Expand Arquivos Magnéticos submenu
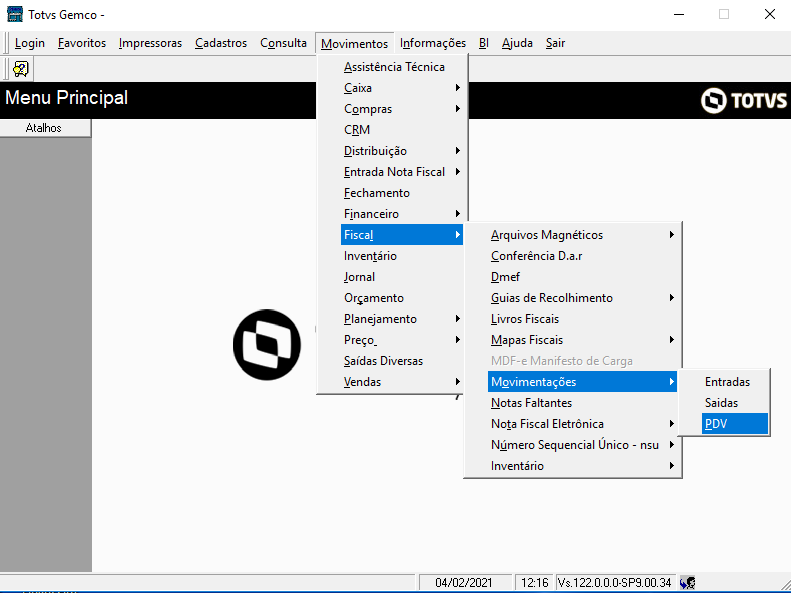 point(582,235)
